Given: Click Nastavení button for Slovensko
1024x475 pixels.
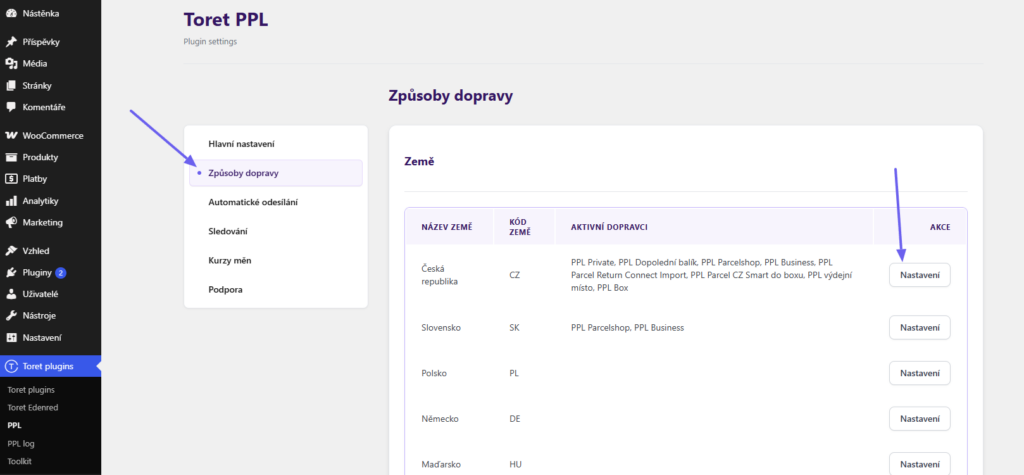Looking at the screenshot, I should tap(920, 327).
